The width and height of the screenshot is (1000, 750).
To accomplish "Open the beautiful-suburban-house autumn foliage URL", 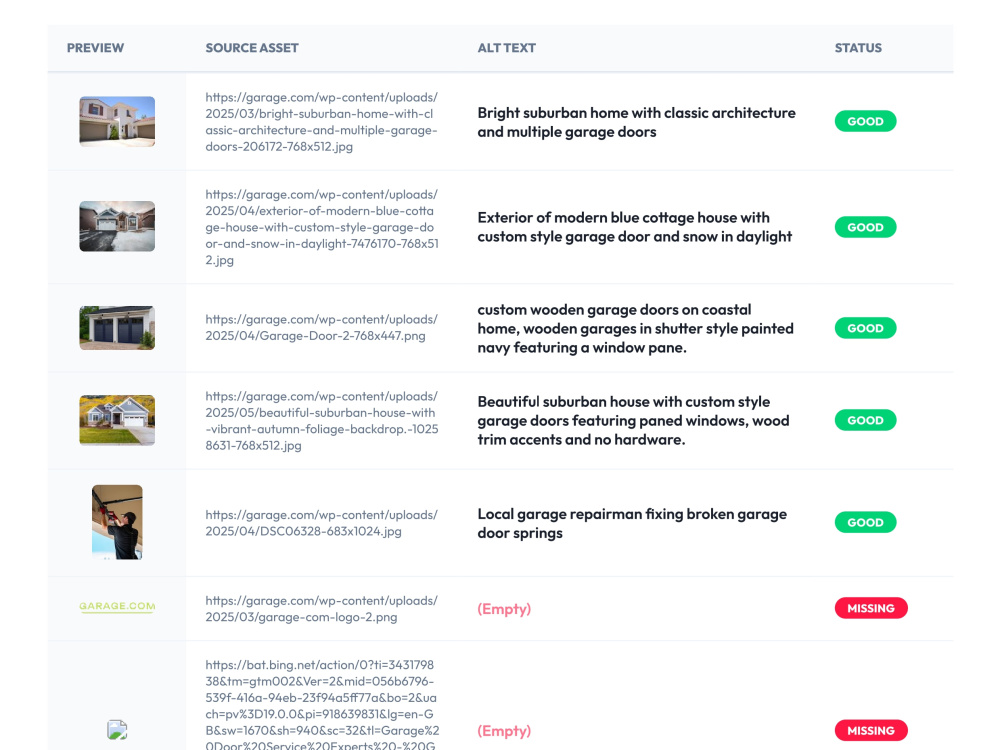I will tap(322, 421).
